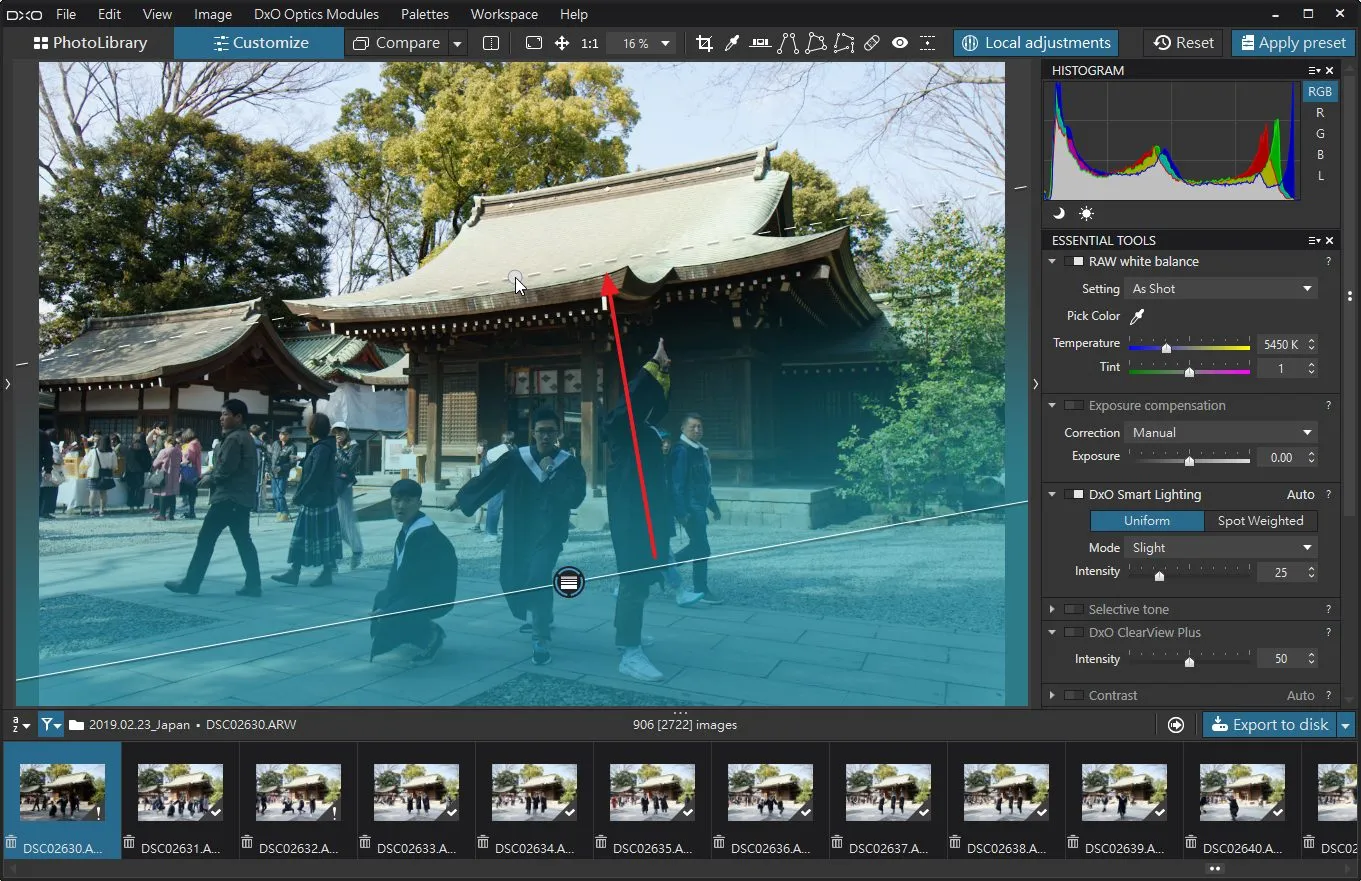This screenshot has width=1361, height=881.
Task: Click the Temperature slider handle
Action: [1166, 347]
